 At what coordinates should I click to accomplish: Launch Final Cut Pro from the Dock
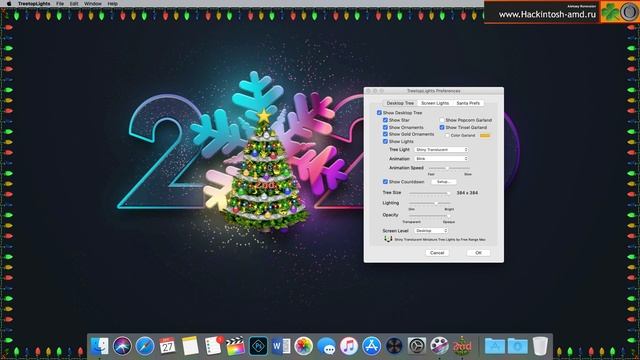236,346
